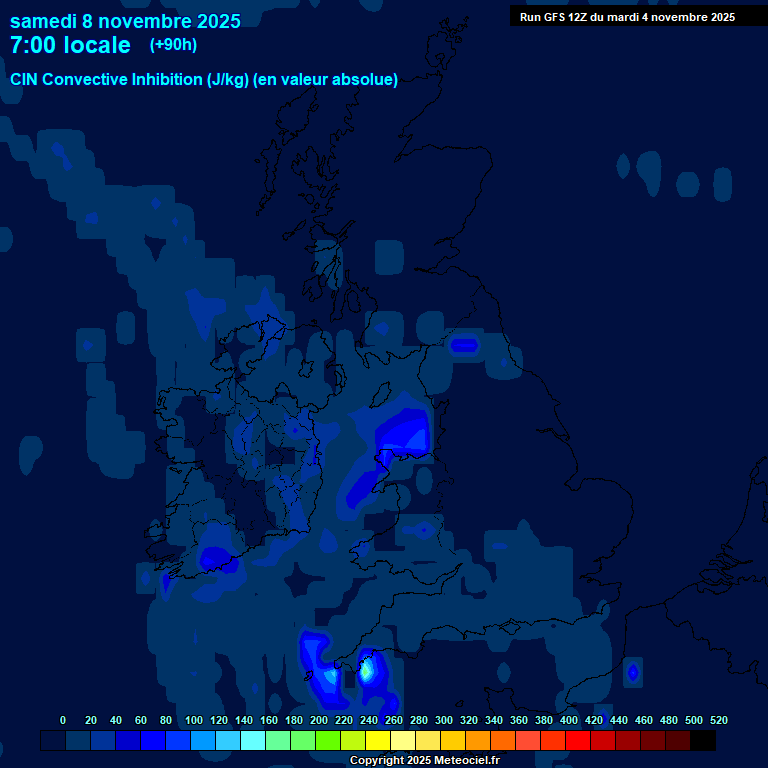The width and height of the screenshot is (768, 768).
Task: Click the 7:00 locale time label
Action: (70, 45)
